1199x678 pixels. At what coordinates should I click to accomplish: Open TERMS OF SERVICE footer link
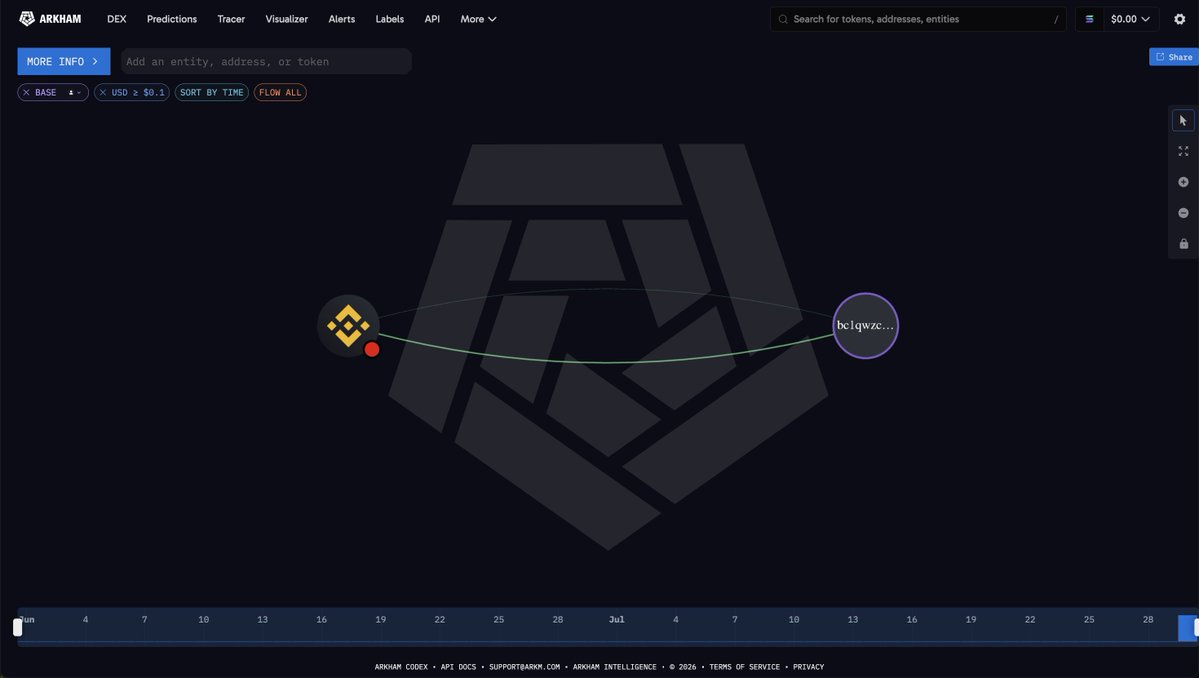pyautogui.click(x=744, y=667)
